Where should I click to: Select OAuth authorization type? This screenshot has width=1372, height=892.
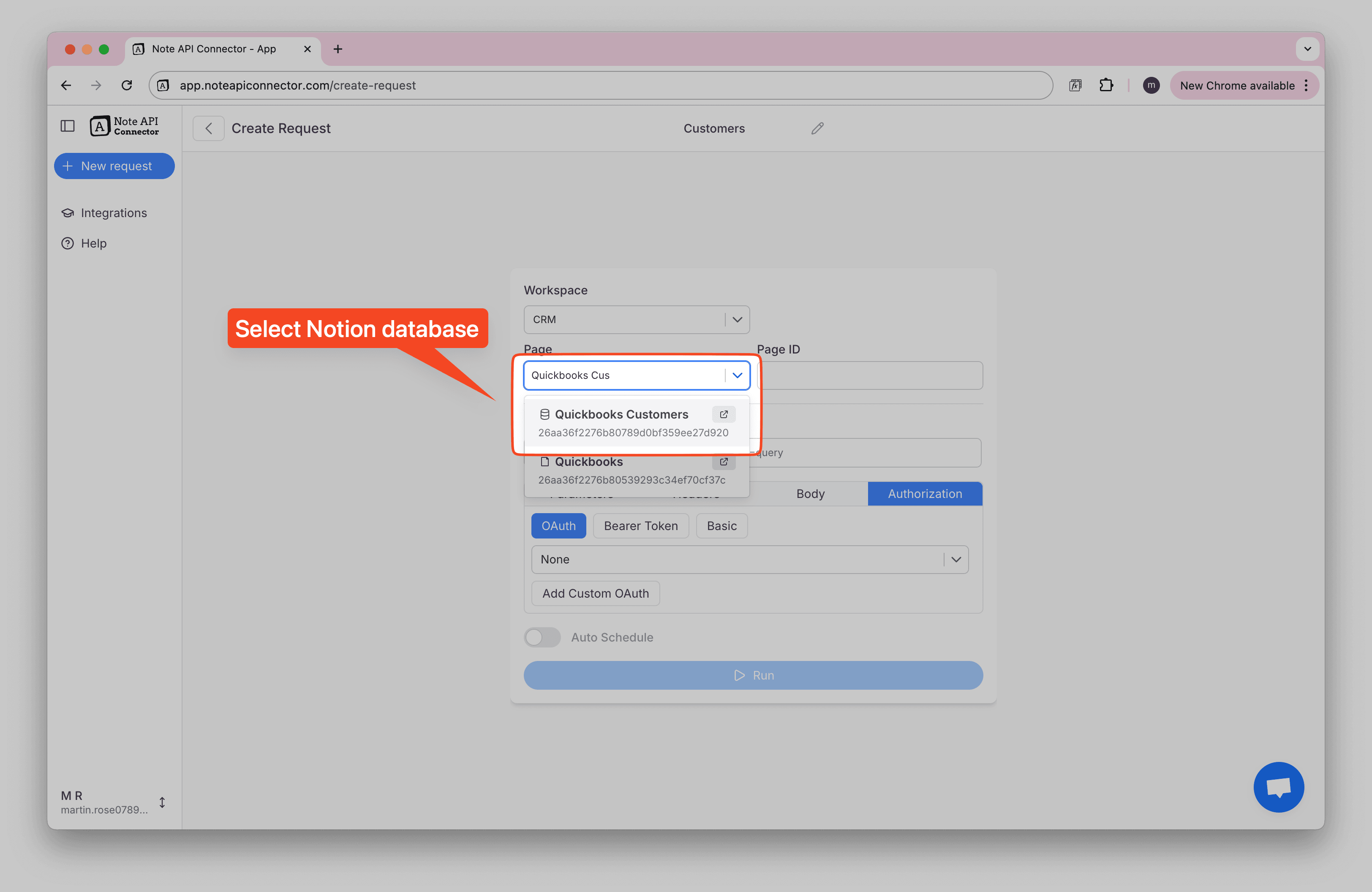(x=558, y=526)
